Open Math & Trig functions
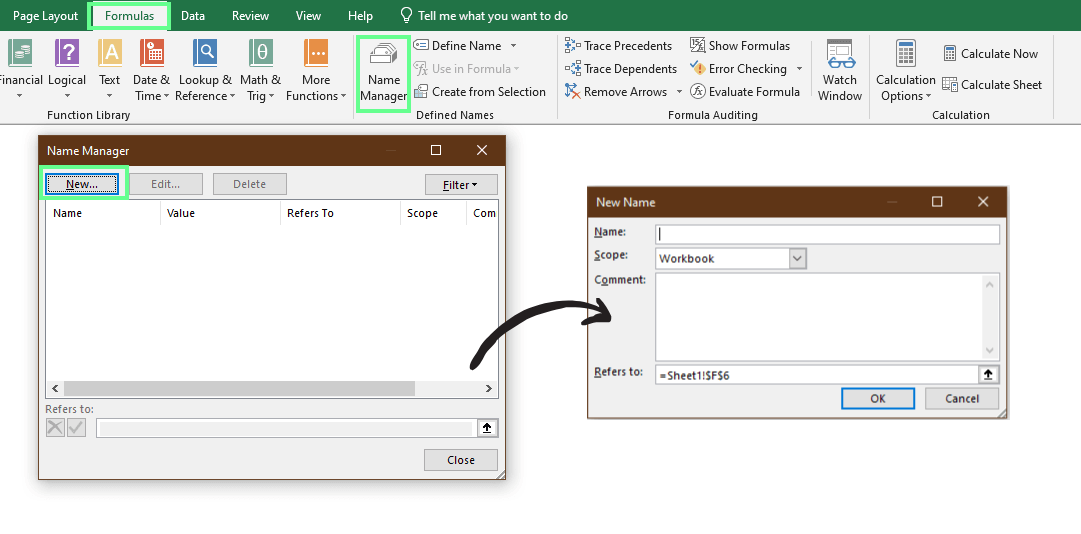This screenshot has width=1081, height=534. [x=261, y=70]
